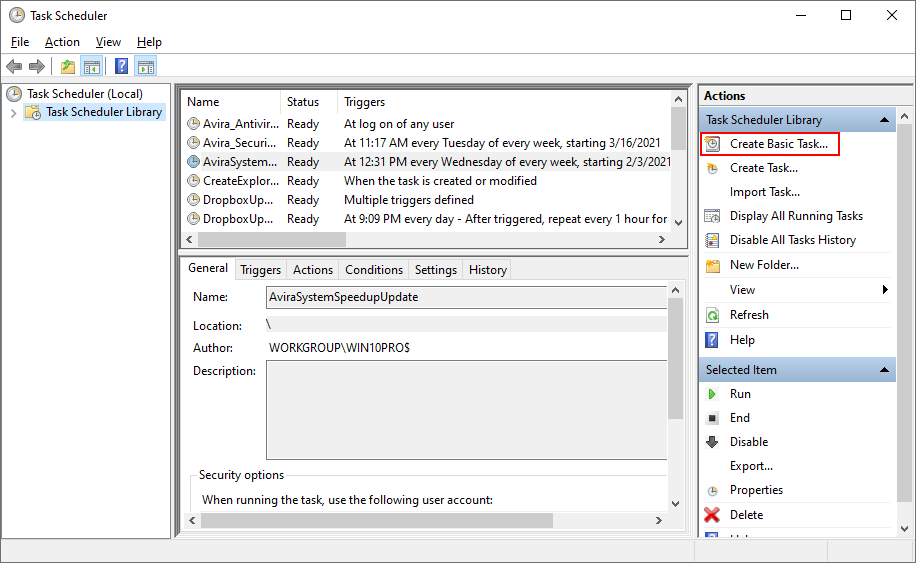
Task: Select the AviraSystem... task row
Action: 426,162
